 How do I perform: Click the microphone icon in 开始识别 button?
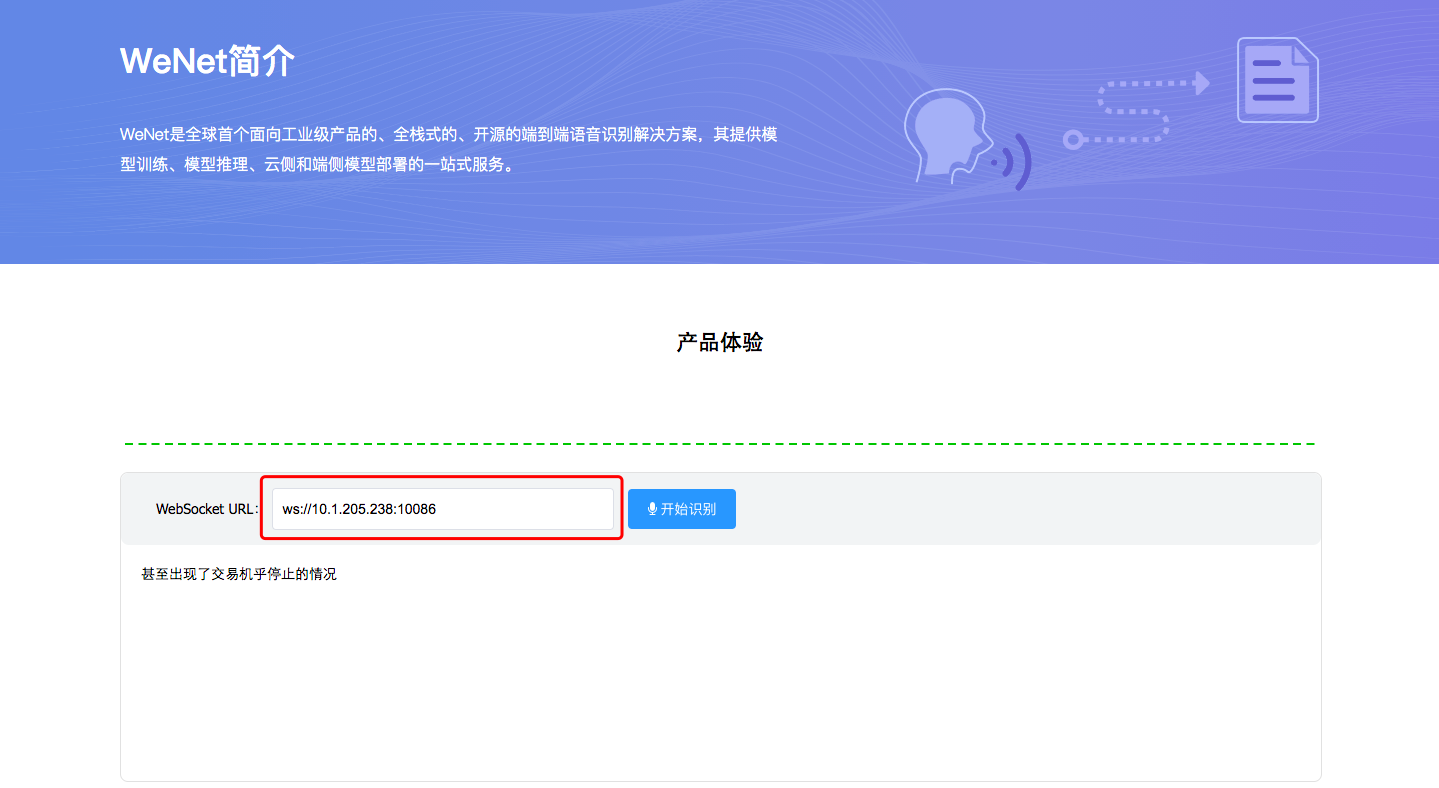[x=652, y=509]
